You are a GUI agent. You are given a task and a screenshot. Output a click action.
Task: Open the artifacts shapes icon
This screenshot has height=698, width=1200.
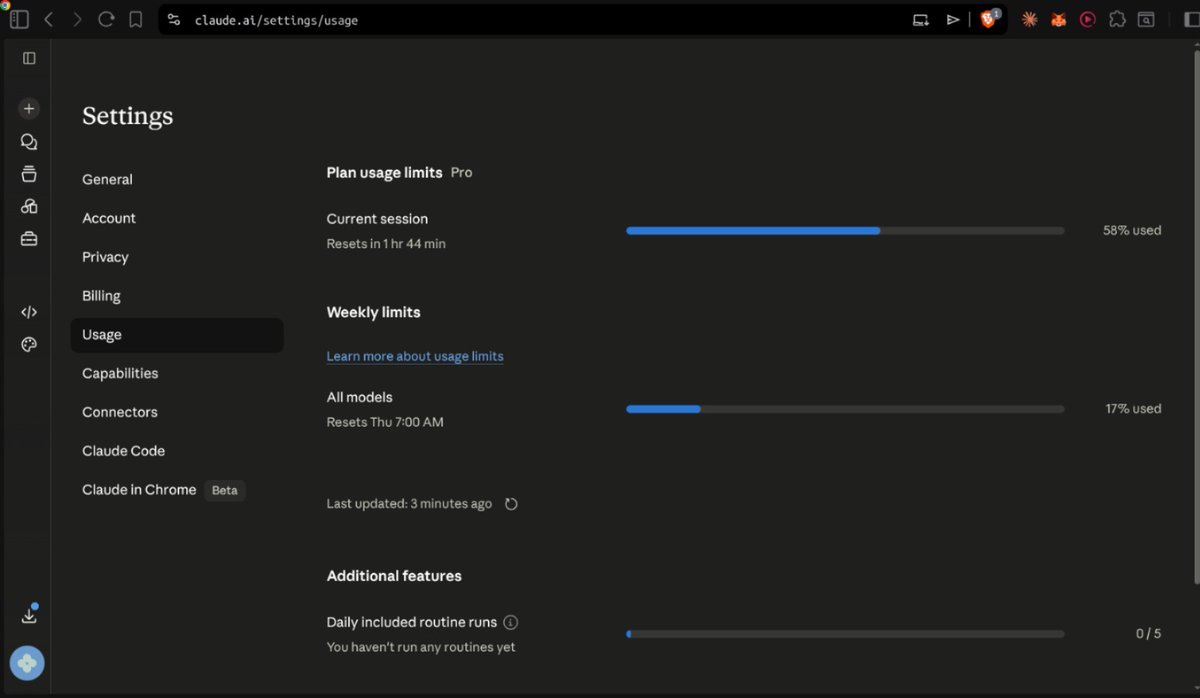[x=29, y=206]
